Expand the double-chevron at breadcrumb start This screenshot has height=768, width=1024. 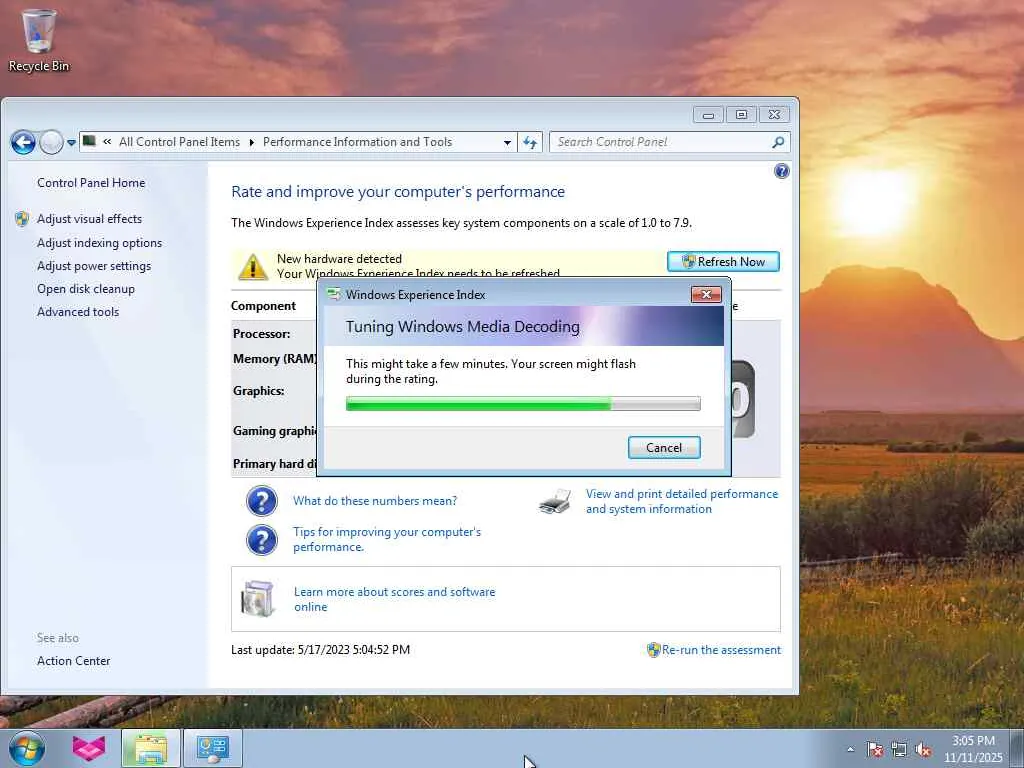pyautogui.click(x=107, y=142)
